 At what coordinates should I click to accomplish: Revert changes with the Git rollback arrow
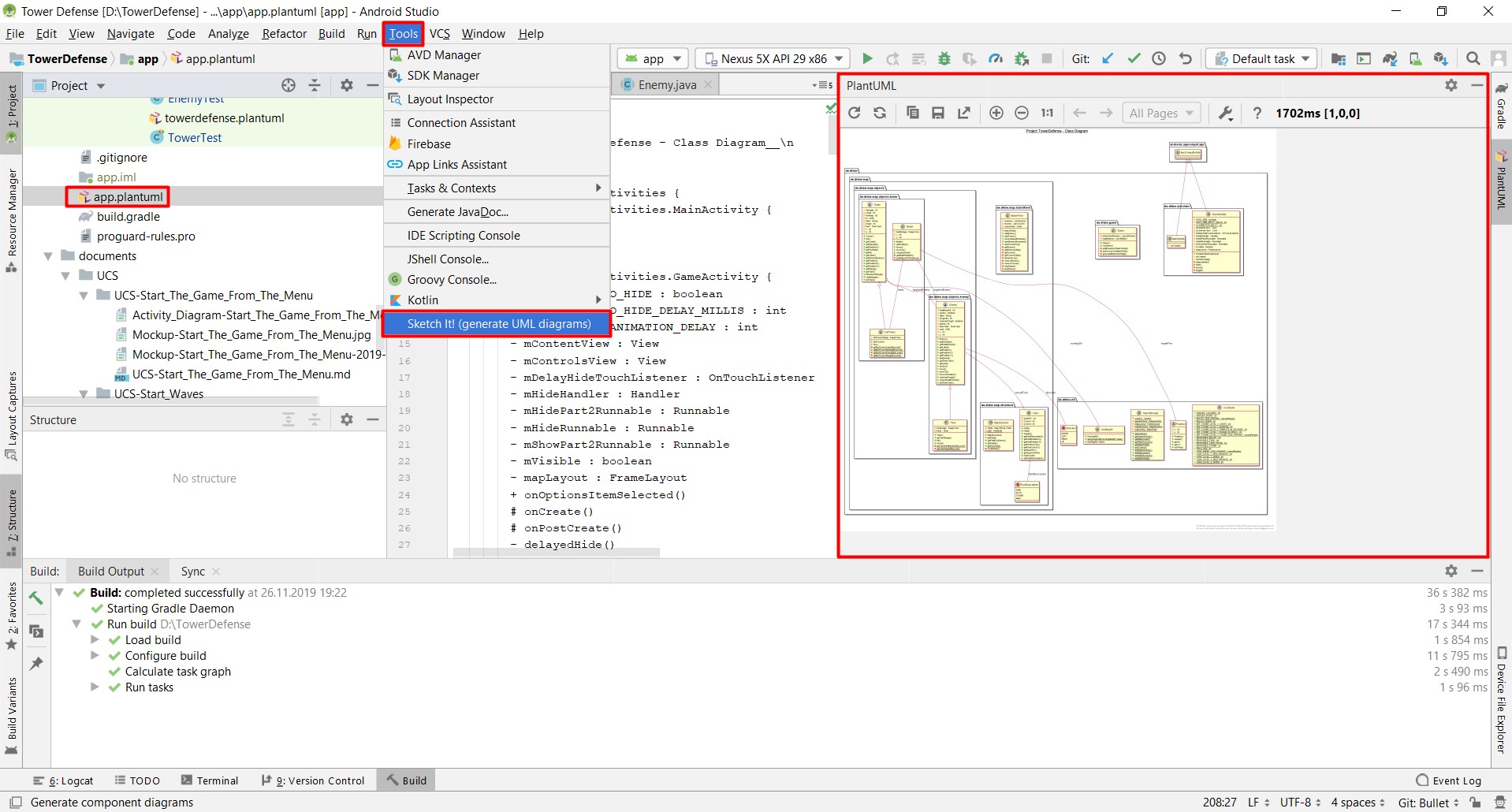1185,58
